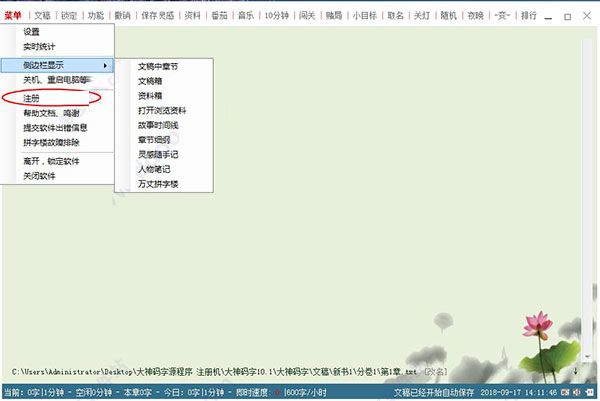Choose 文稿中章节 in sidebar submenu

tap(158, 67)
